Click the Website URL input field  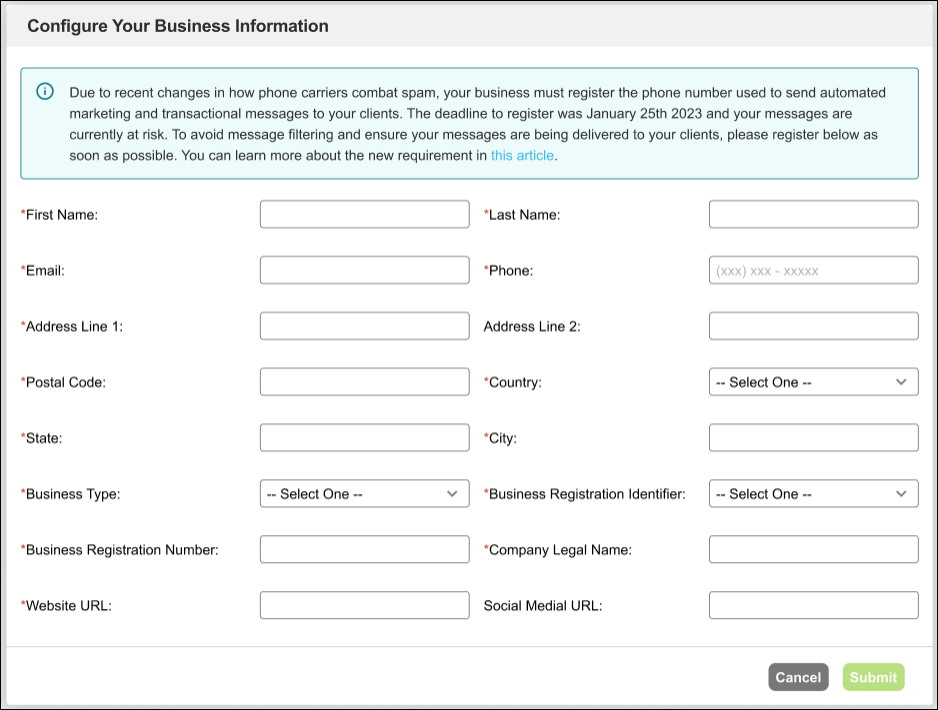tap(364, 605)
